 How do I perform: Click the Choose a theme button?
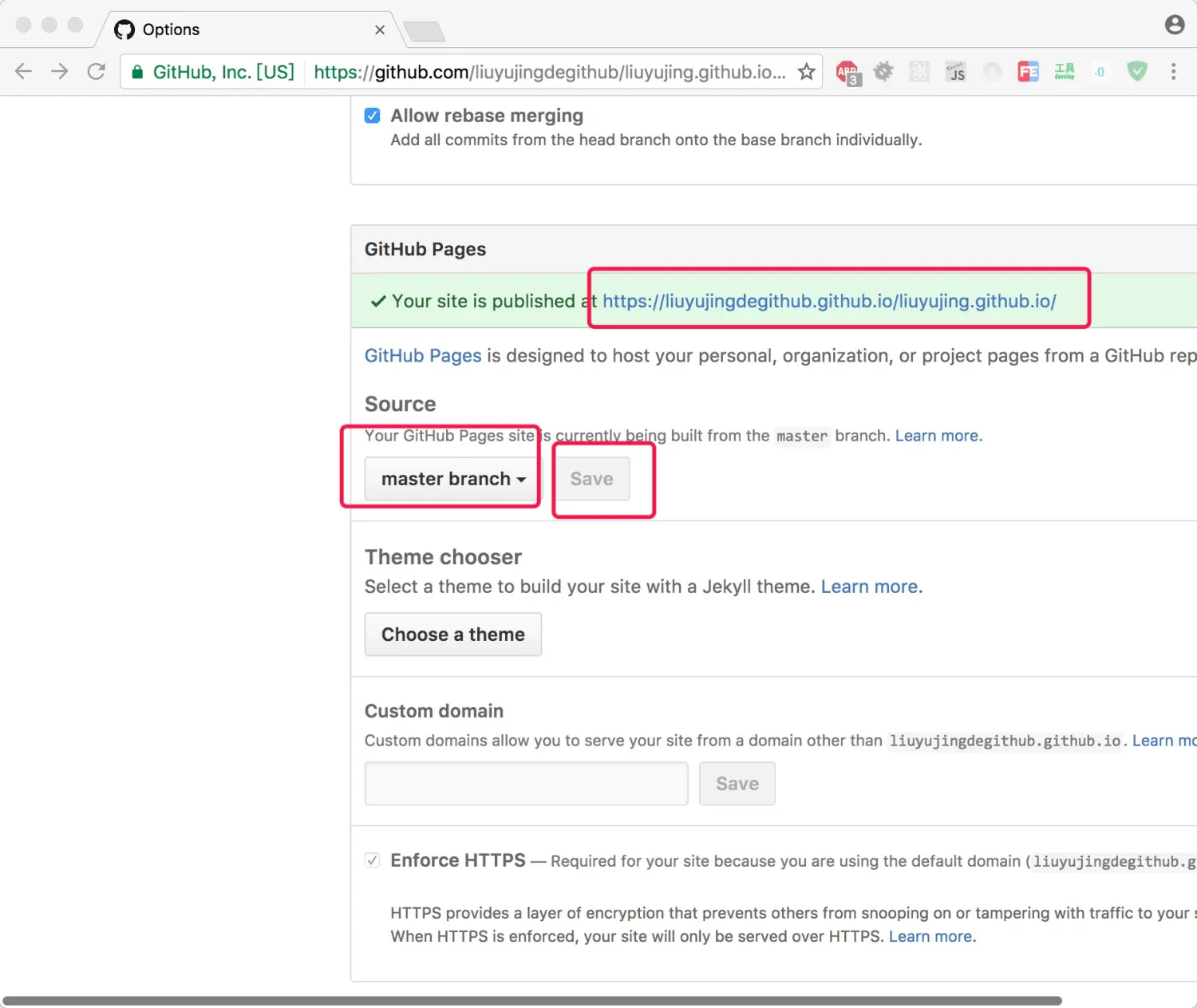[453, 634]
